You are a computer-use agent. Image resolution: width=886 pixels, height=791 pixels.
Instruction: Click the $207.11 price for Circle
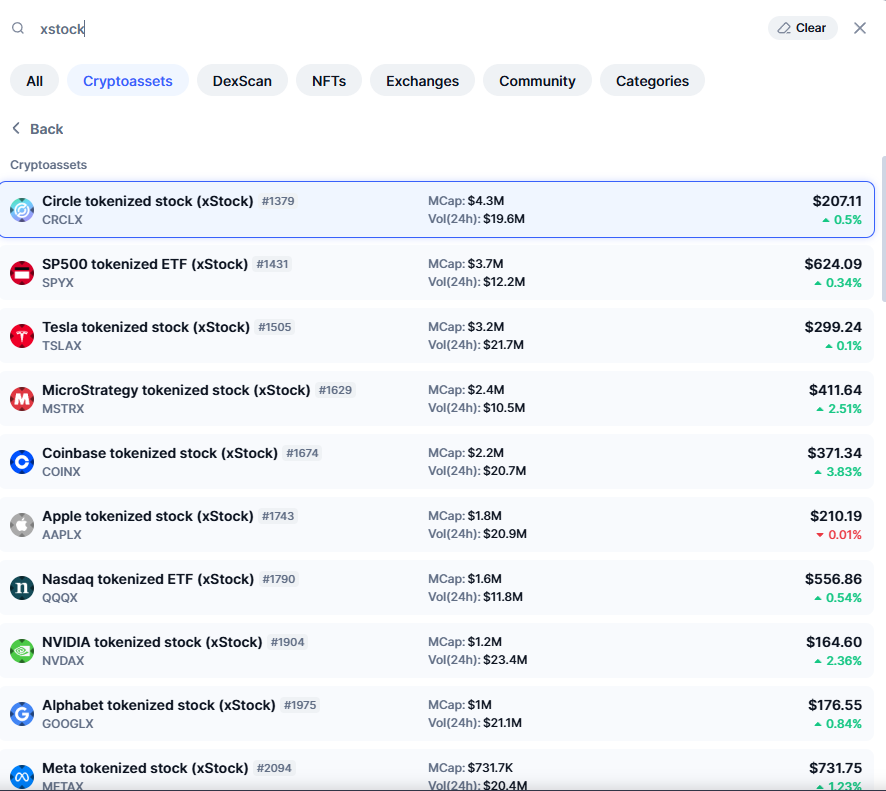(x=837, y=201)
